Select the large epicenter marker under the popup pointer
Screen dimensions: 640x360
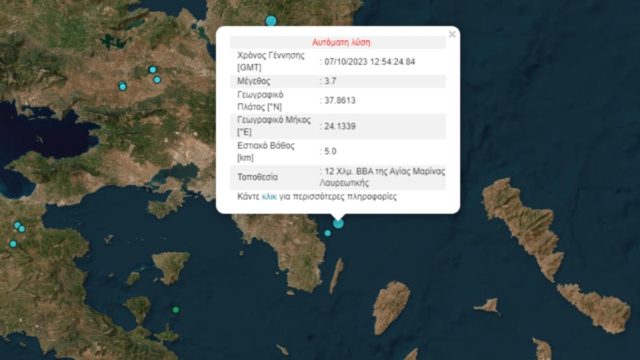338,224
